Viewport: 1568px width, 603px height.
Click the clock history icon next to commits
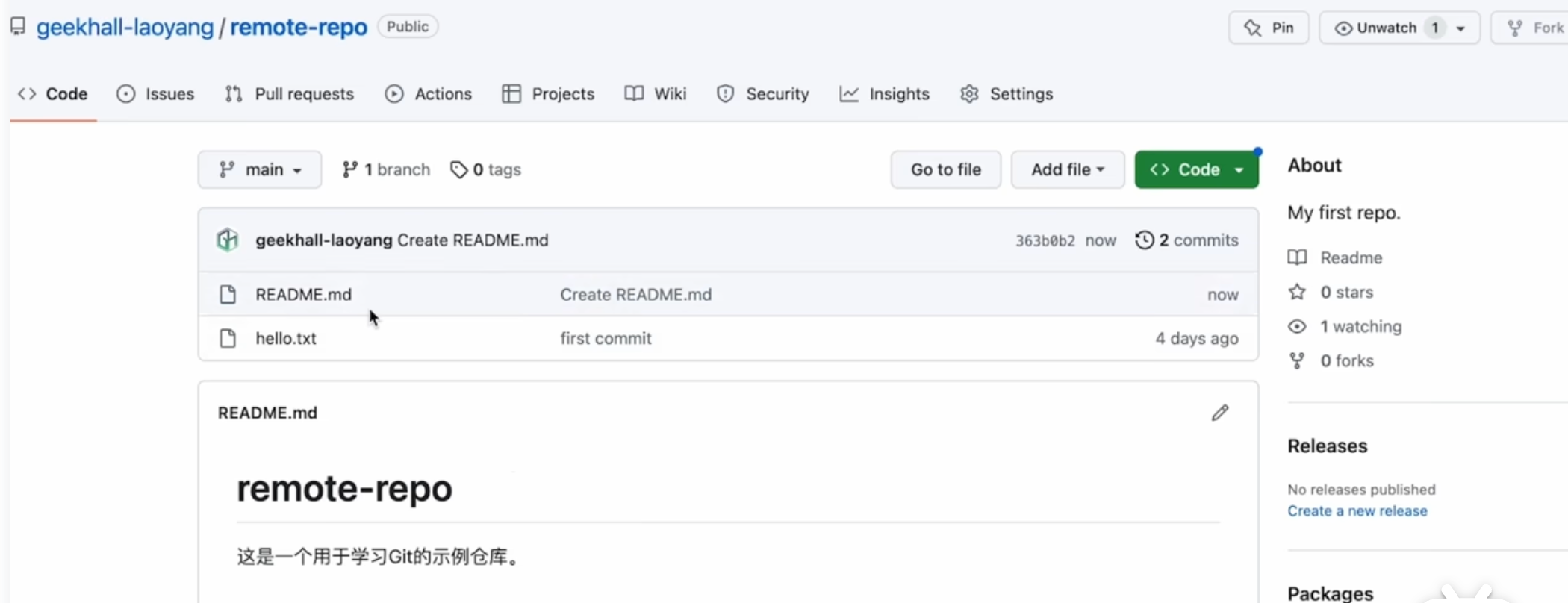[x=1144, y=240]
